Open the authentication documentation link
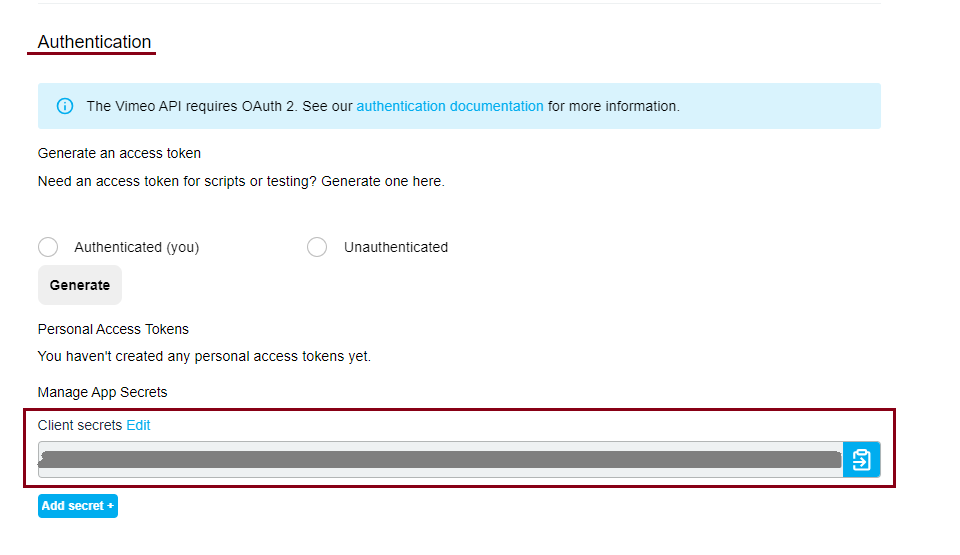Screen dimensions: 960x555 pos(450,106)
